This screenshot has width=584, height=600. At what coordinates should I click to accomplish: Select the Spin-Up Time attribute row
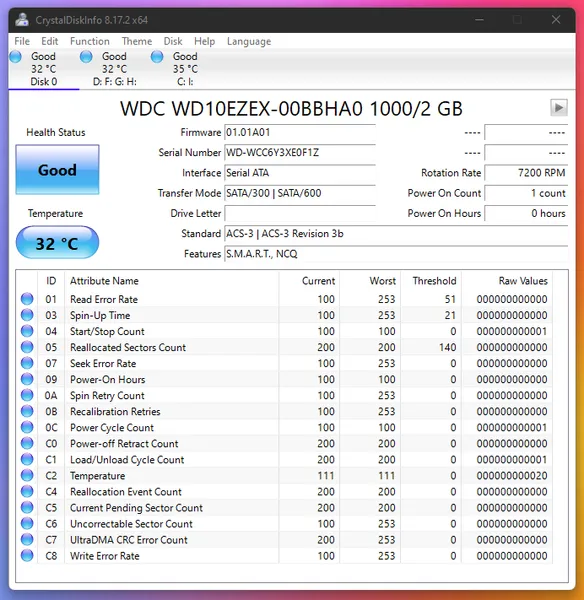pyautogui.click(x=285, y=315)
